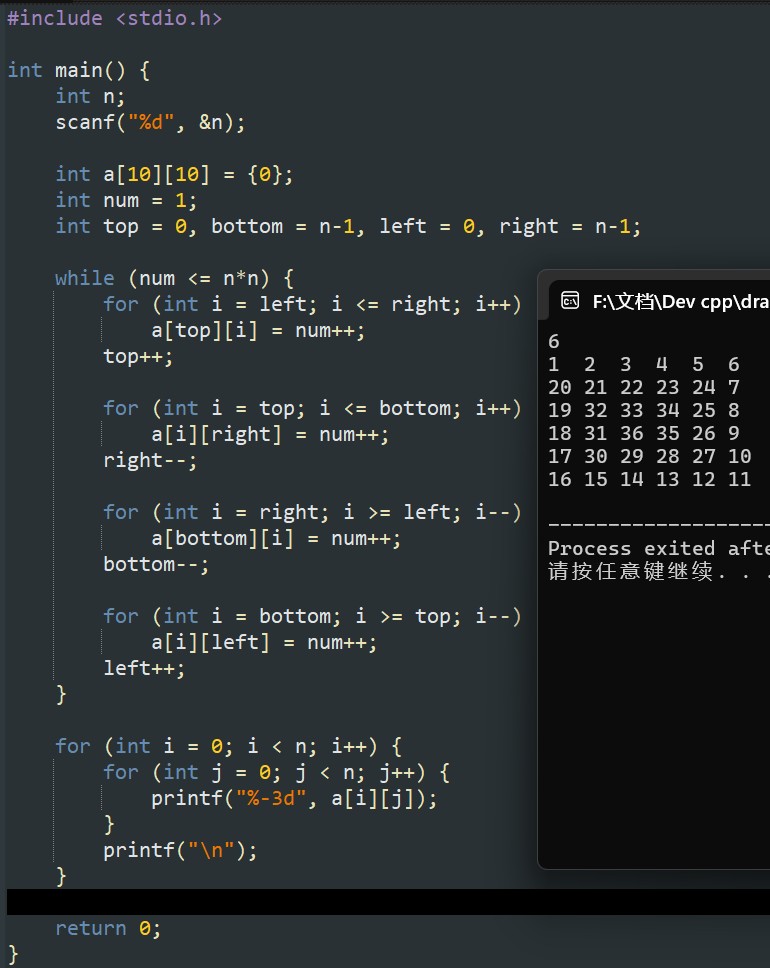Click the 'for (int i = top; i <= bottom' line
The image size is (770, 968).
point(312,409)
